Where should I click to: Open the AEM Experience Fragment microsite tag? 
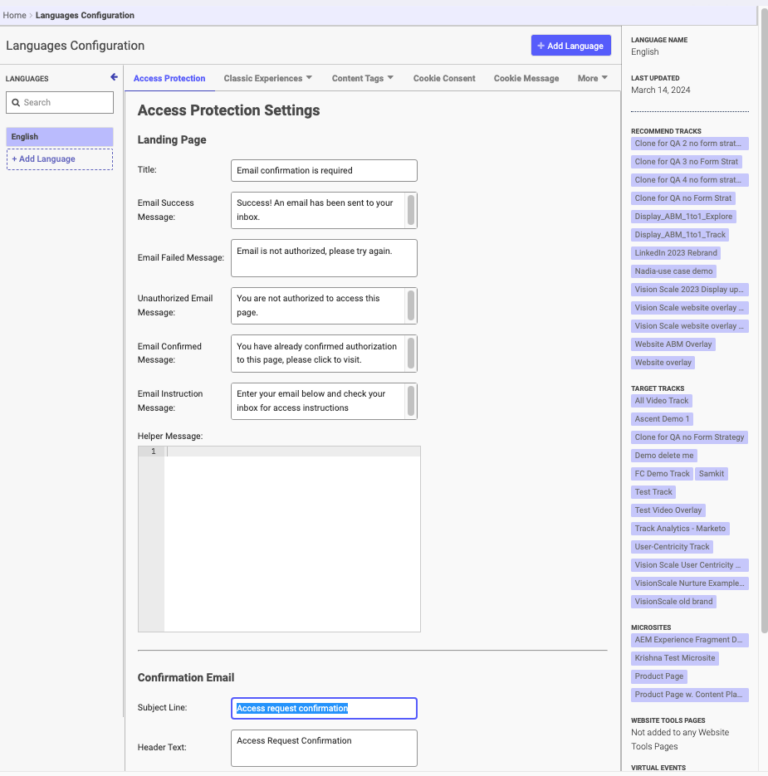(689, 640)
